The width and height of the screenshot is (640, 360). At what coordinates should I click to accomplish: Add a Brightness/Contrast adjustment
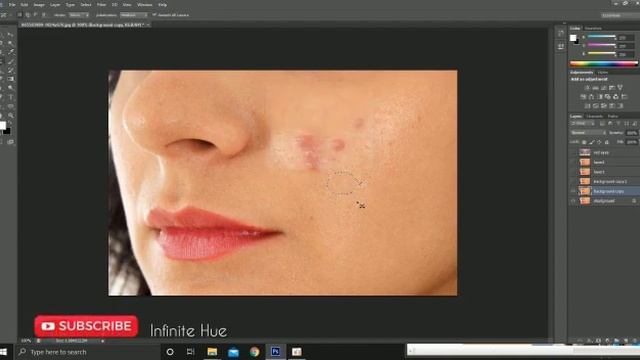[x=587, y=87]
